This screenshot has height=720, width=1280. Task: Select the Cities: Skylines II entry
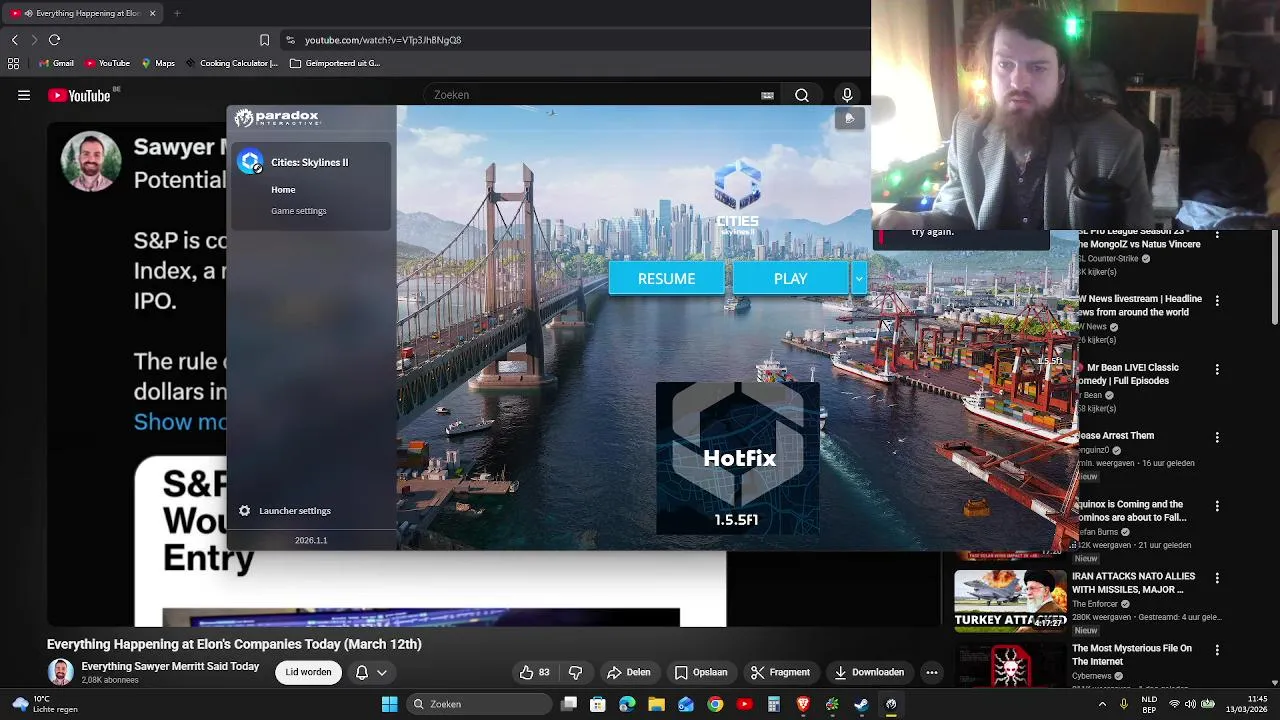pos(310,162)
